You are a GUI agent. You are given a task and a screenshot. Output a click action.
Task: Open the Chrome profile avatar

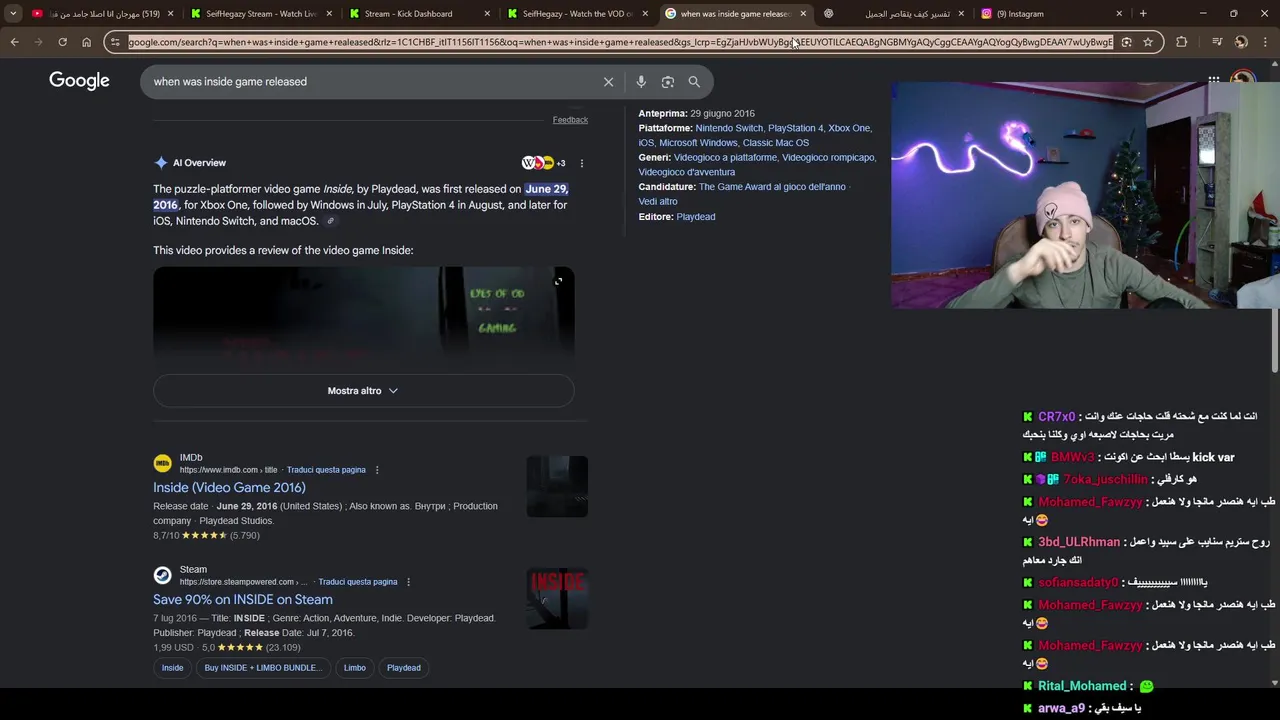point(1241,42)
